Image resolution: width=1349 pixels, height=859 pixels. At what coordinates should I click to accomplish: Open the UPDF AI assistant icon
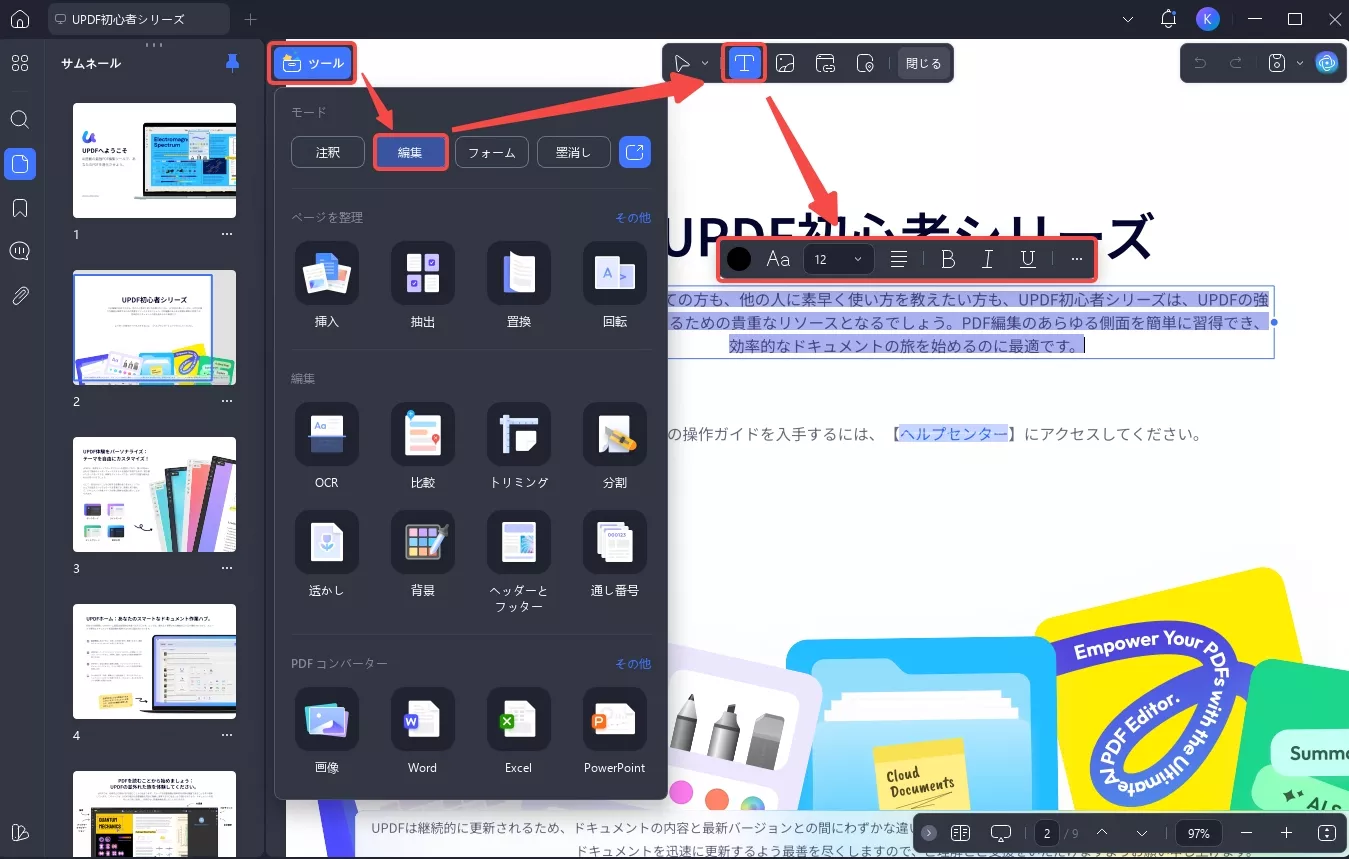click(1327, 63)
